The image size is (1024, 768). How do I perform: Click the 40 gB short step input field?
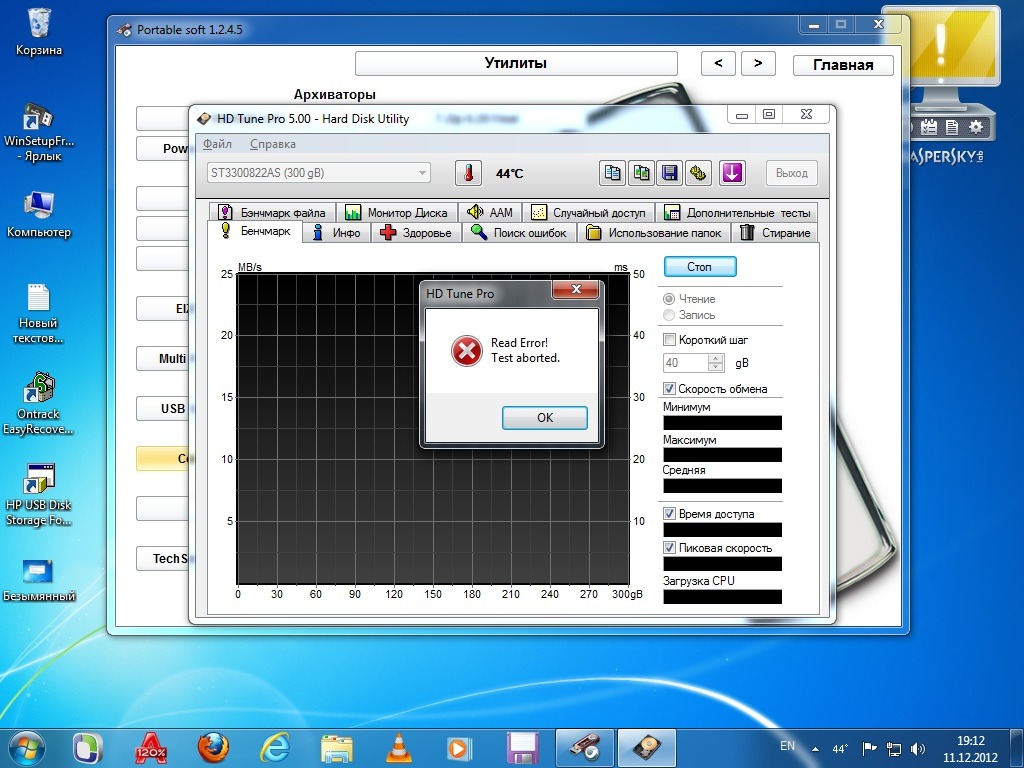[x=686, y=362]
